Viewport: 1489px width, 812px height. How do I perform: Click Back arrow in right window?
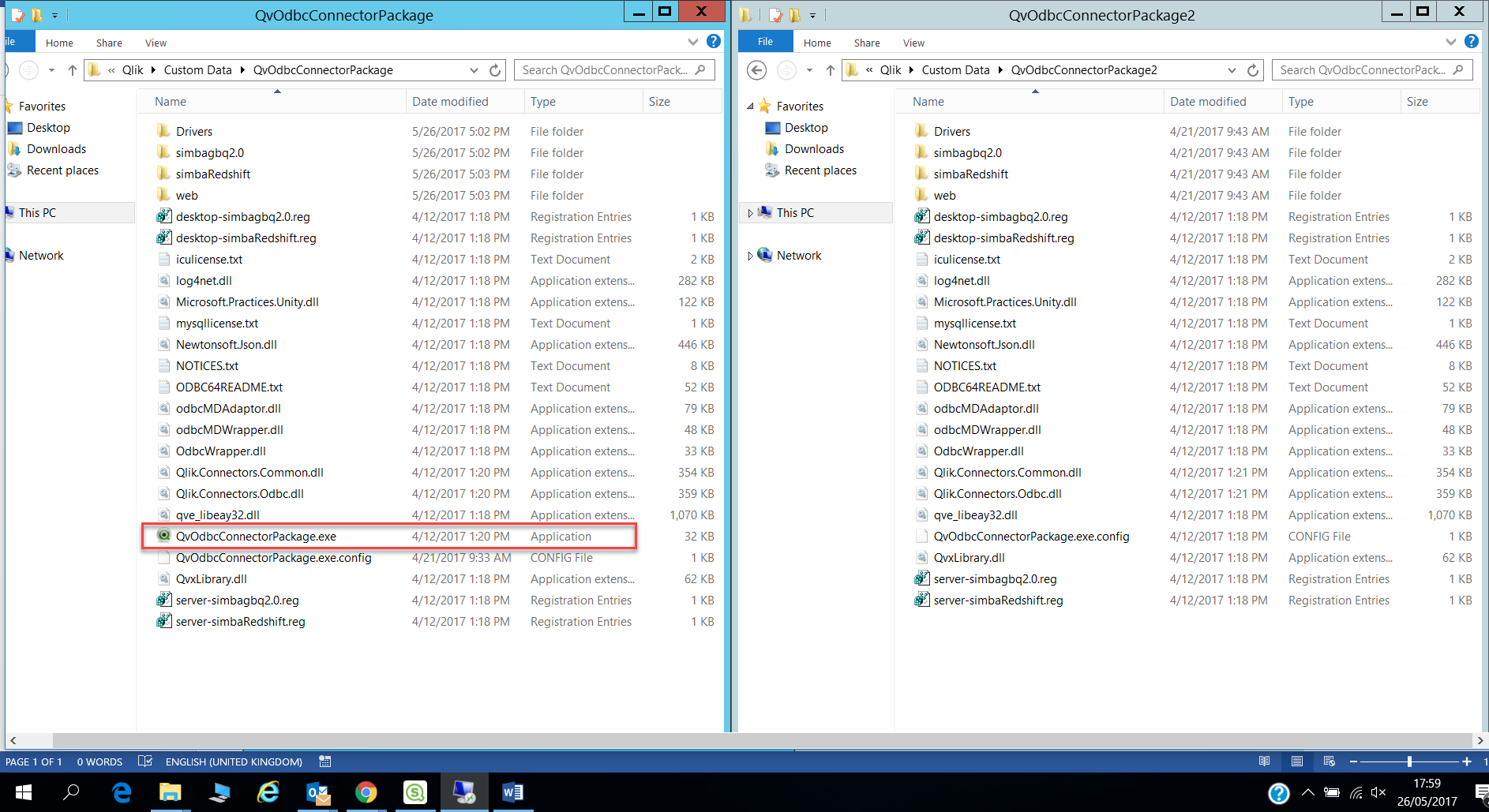[x=756, y=70]
